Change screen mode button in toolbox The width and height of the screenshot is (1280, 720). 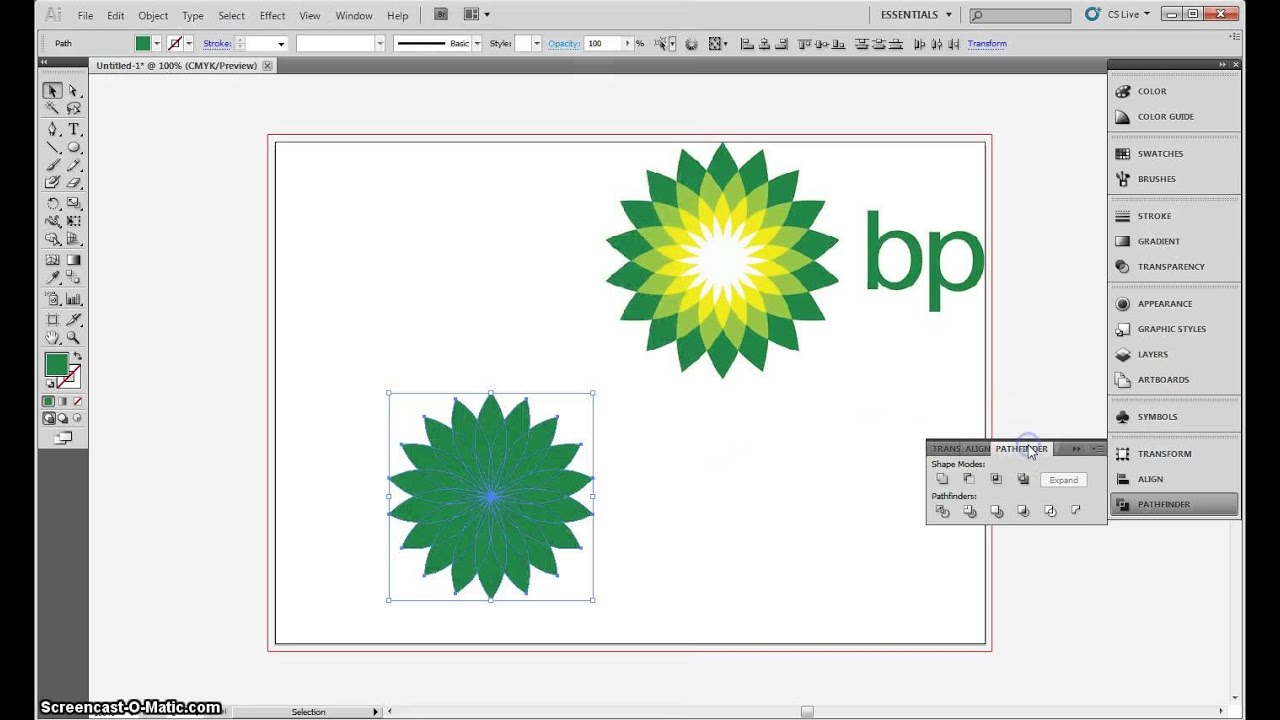coord(63,438)
